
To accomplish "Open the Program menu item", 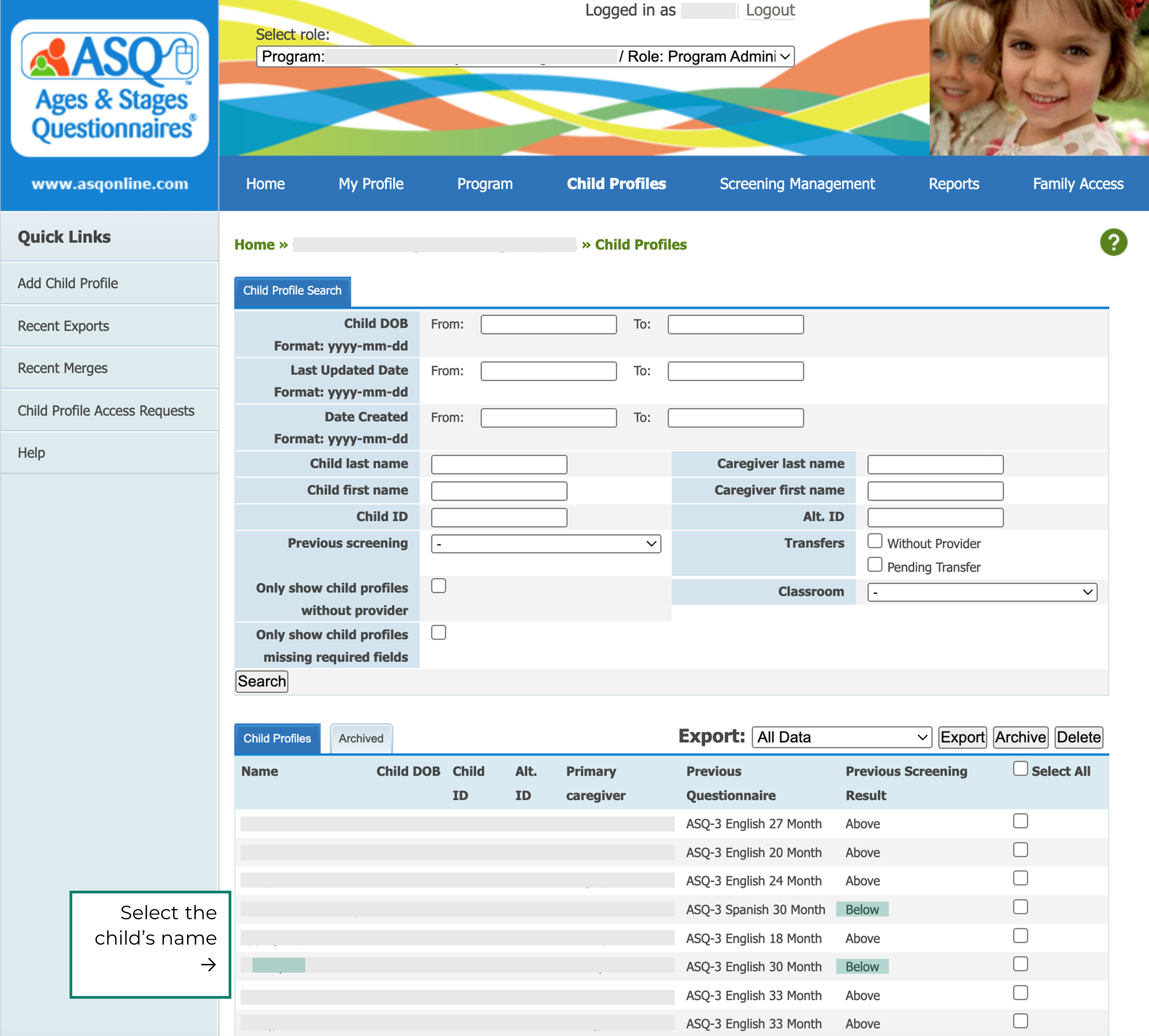I will tap(485, 184).
